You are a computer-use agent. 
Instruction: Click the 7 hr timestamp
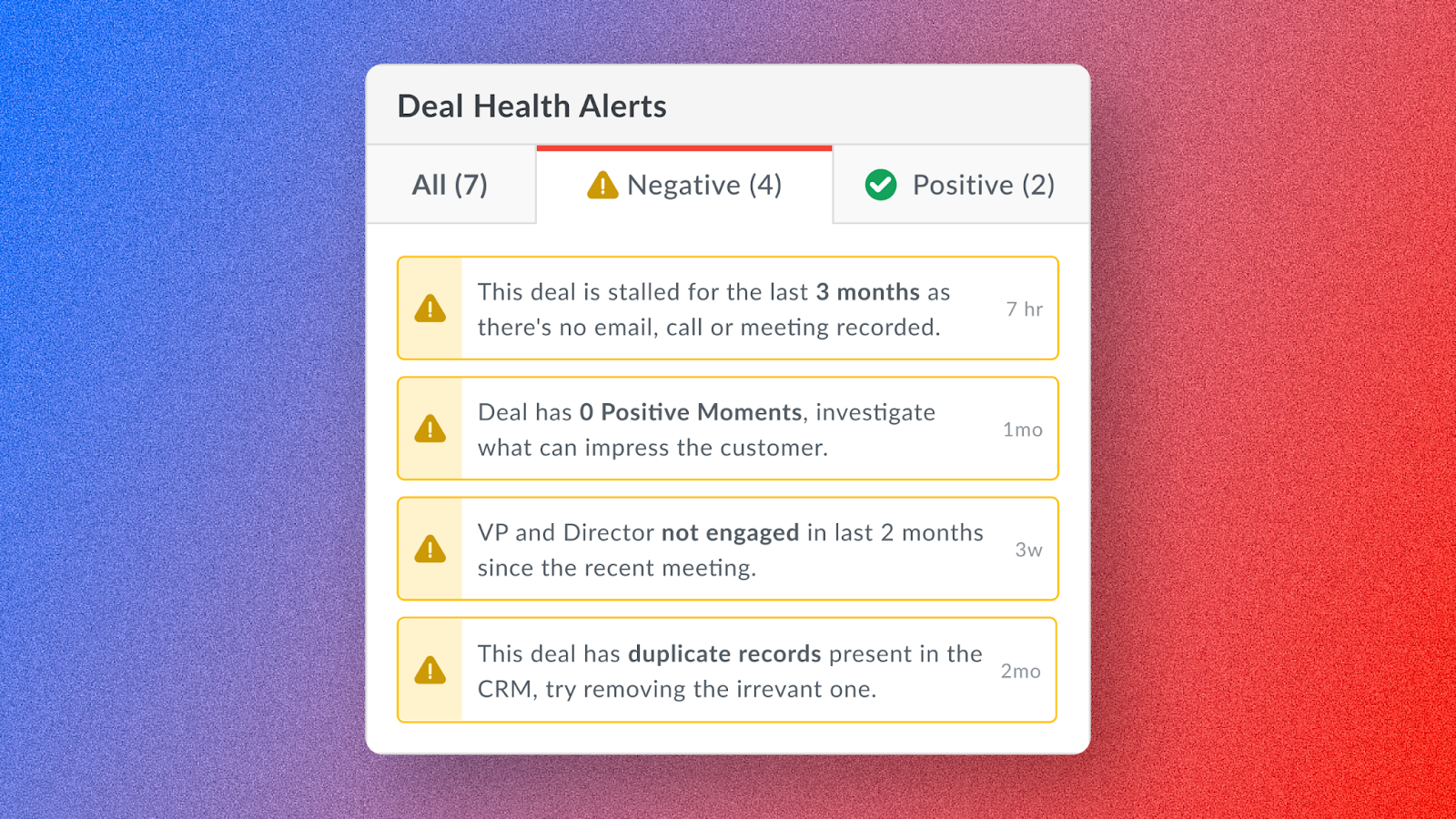click(1025, 309)
